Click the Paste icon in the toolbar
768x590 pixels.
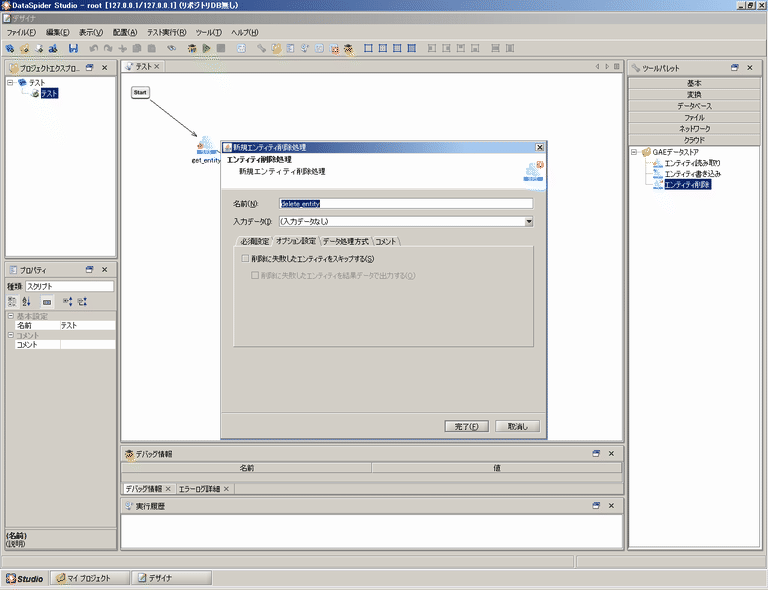152,48
